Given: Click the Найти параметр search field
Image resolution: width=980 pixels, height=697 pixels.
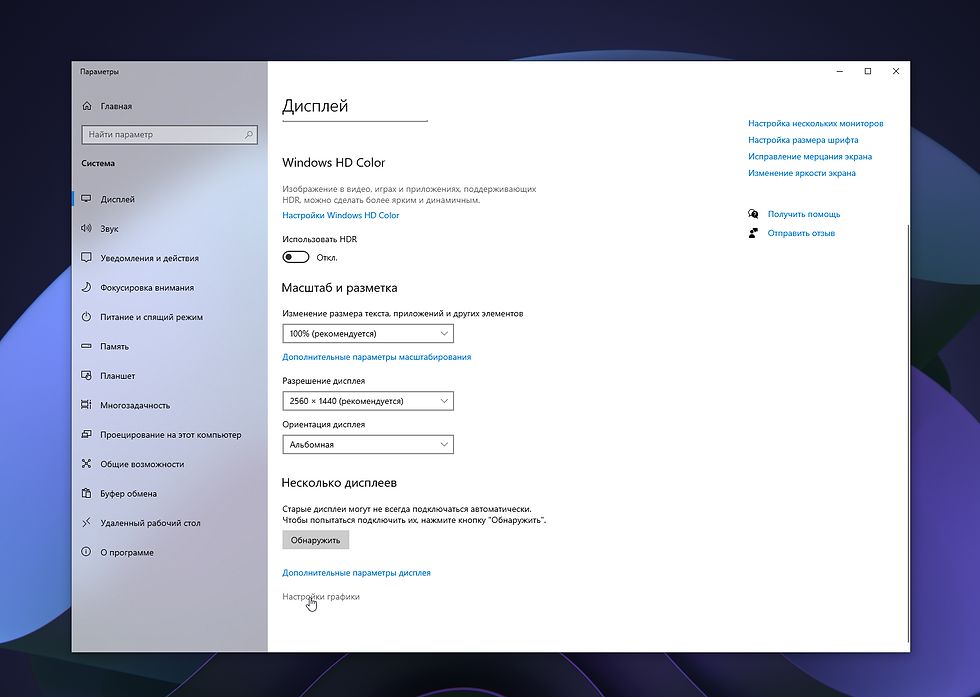Looking at the screenshot, I should [169, 134].
